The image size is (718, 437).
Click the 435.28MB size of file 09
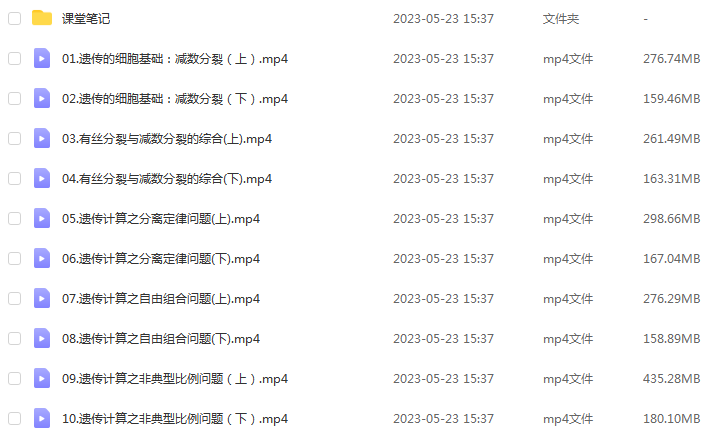click(x=671, y=379)
